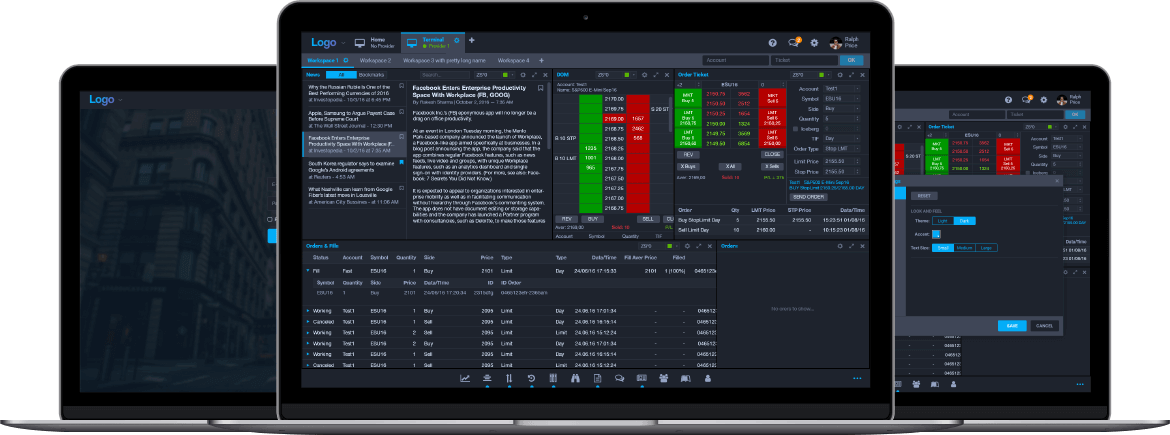Click BUY button at the DOM panel bottom
The height and width of the screenshot is (435, 1170).
tap(591, 219)
